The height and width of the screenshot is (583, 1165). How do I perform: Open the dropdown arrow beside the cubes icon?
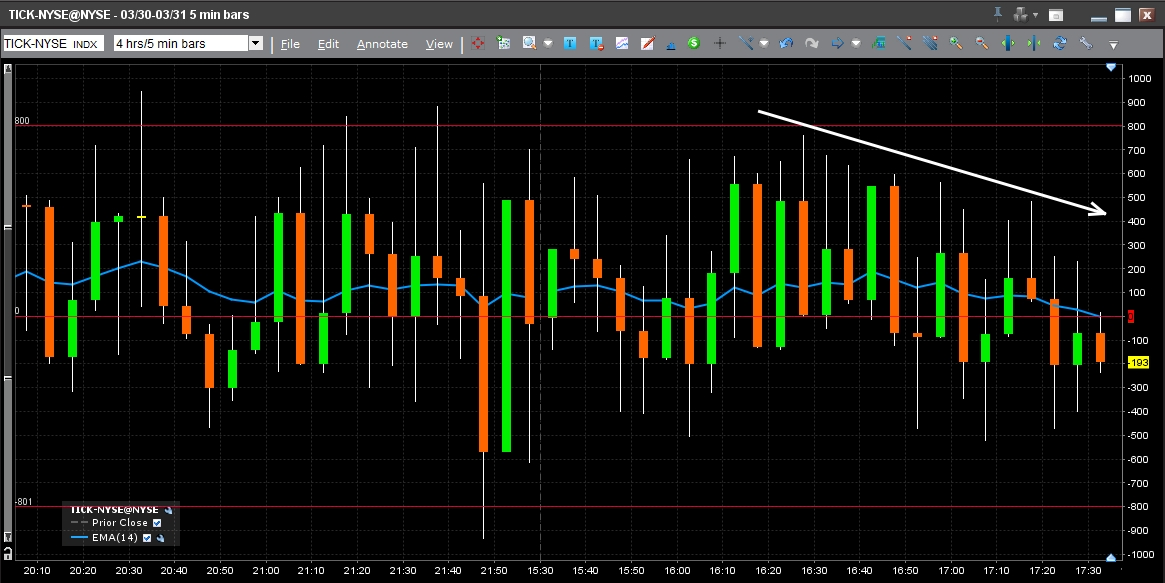547,44
